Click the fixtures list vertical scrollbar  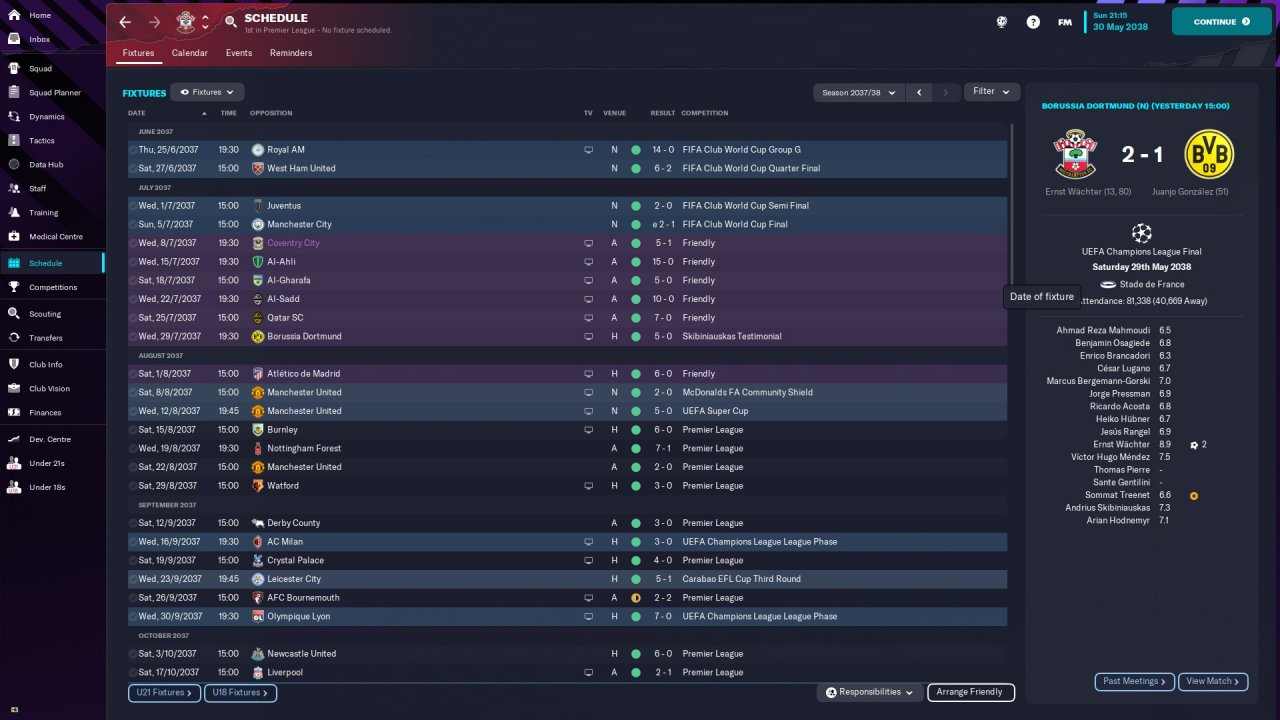pos(1011,205)
